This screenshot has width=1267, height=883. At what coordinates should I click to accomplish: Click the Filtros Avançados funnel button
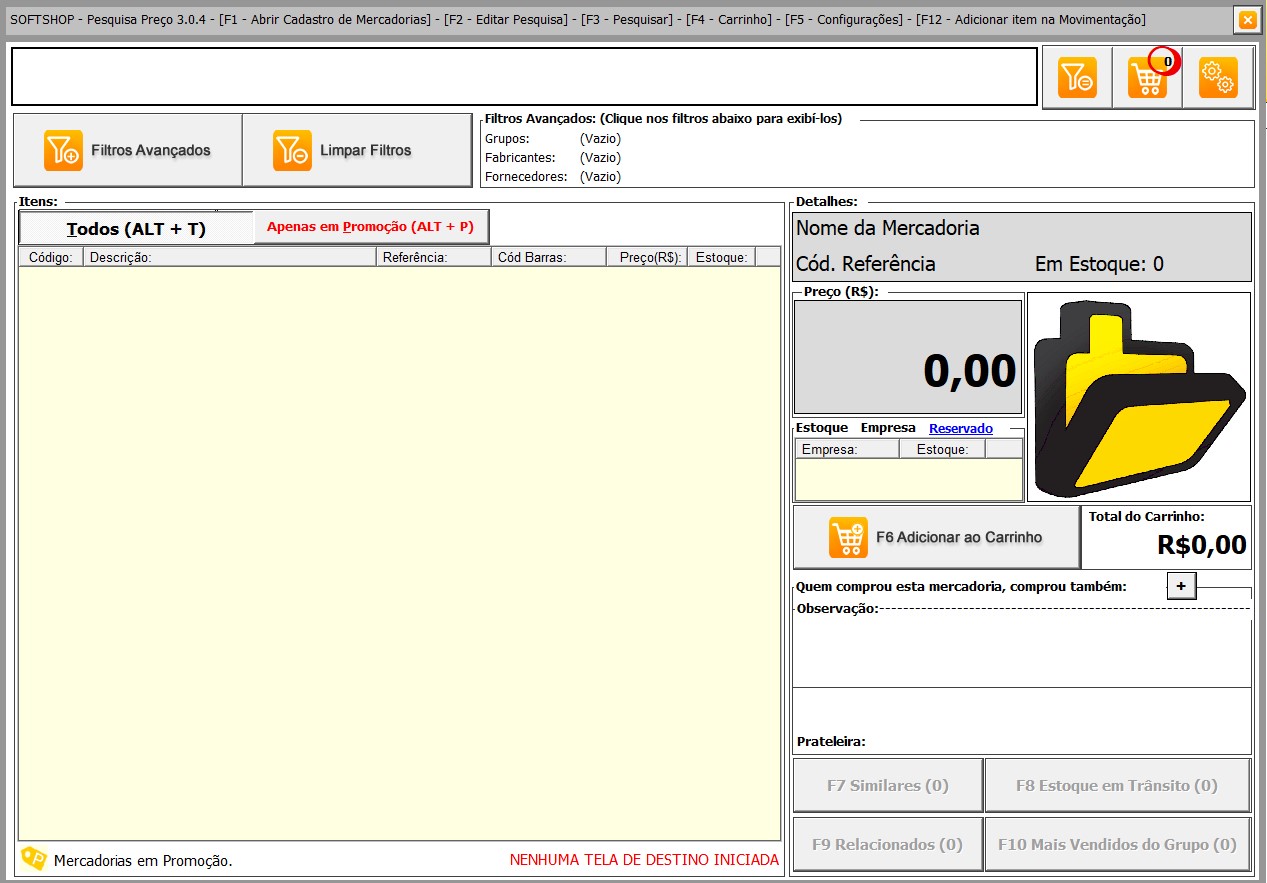click(x=128, y=150)
